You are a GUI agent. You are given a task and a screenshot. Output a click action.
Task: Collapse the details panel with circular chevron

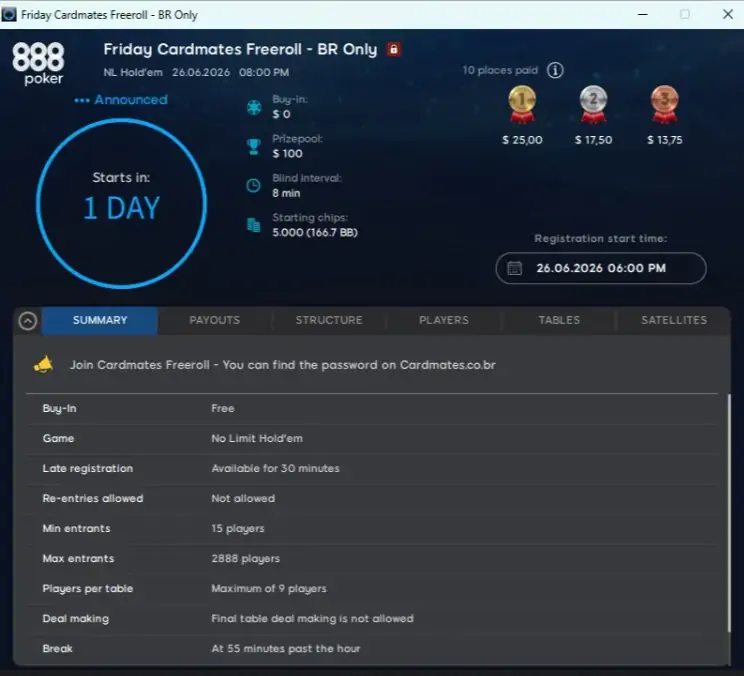(x=28, y=321)
